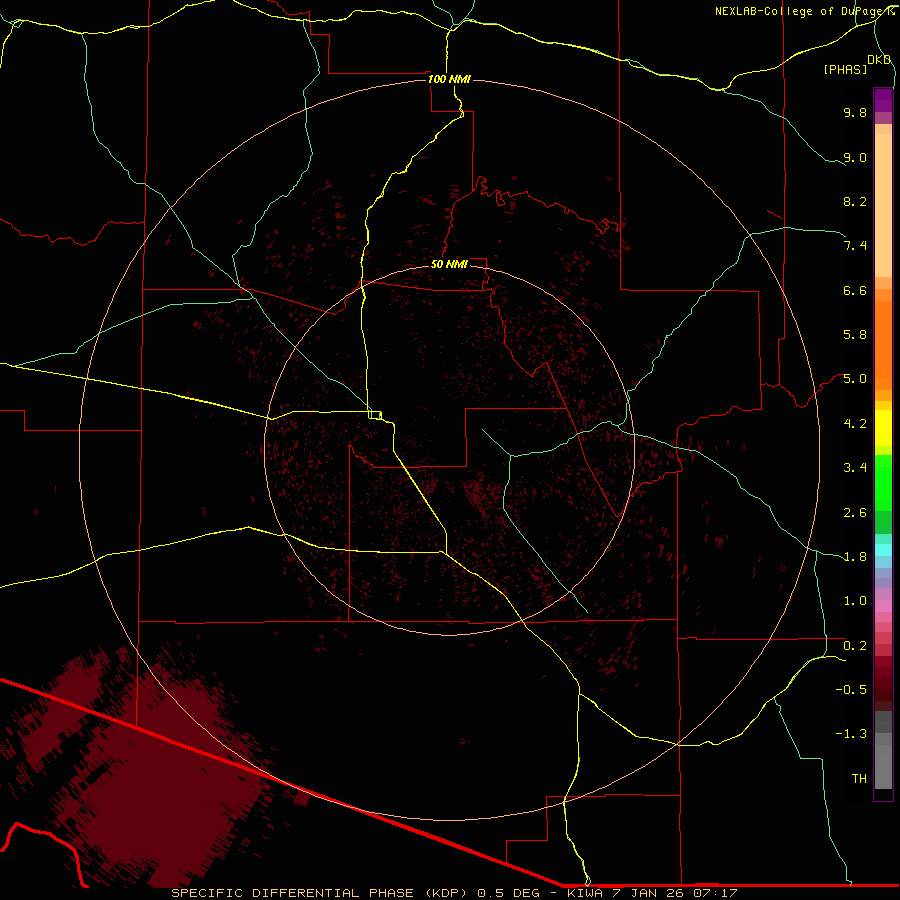Click the 5.8 scale label
This screenshot has height=900, width=900.
coord(855,335)
